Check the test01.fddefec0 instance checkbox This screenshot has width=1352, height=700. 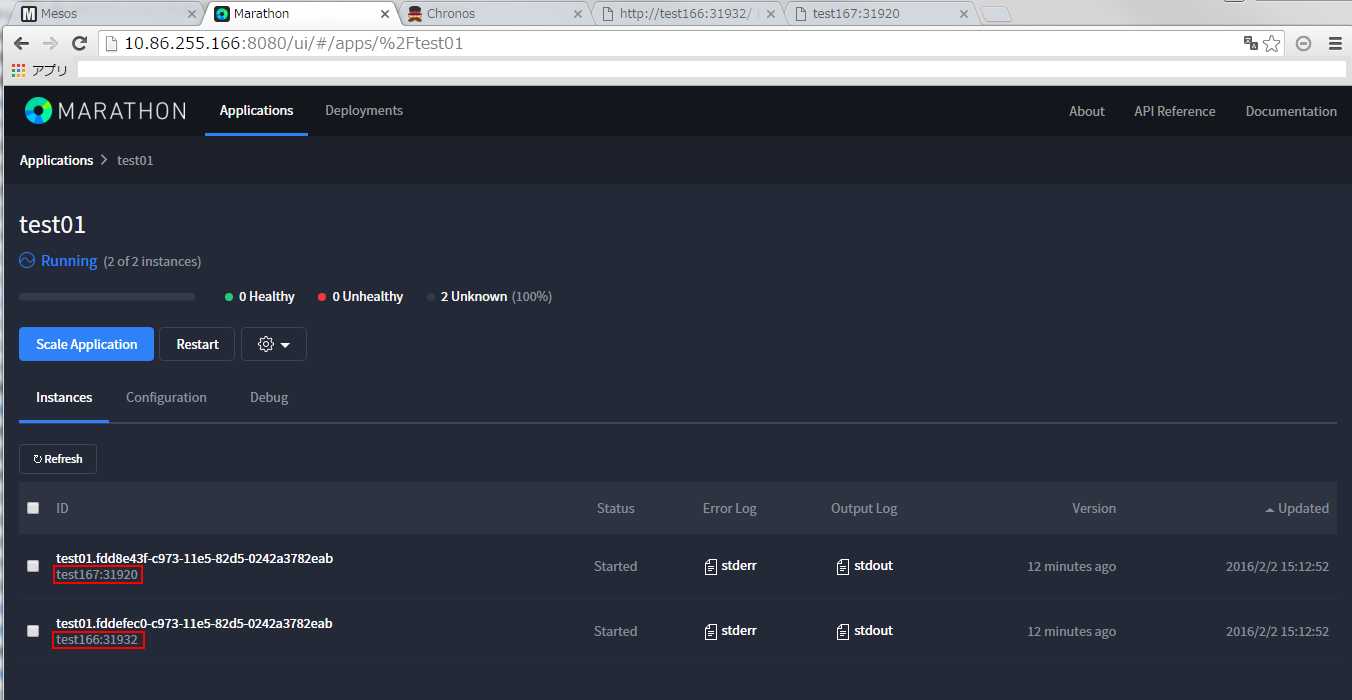[33, 631]
